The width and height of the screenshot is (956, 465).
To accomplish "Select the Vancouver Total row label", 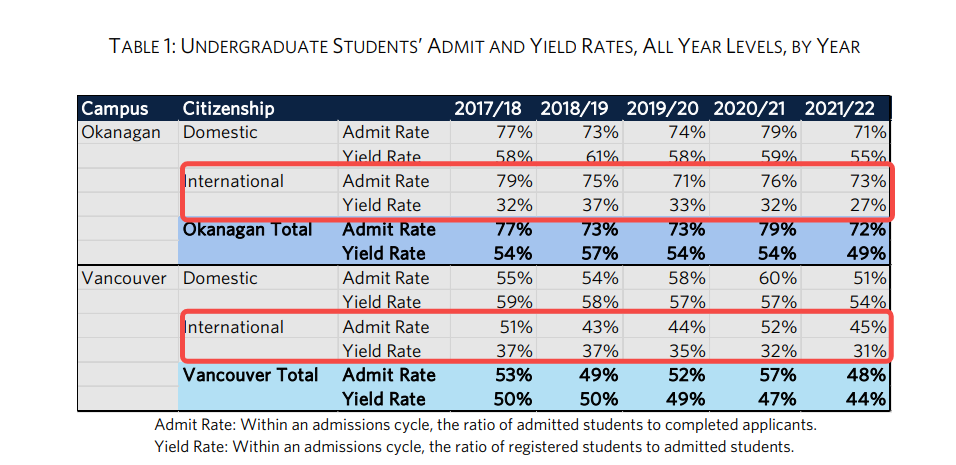I will 250,375.
